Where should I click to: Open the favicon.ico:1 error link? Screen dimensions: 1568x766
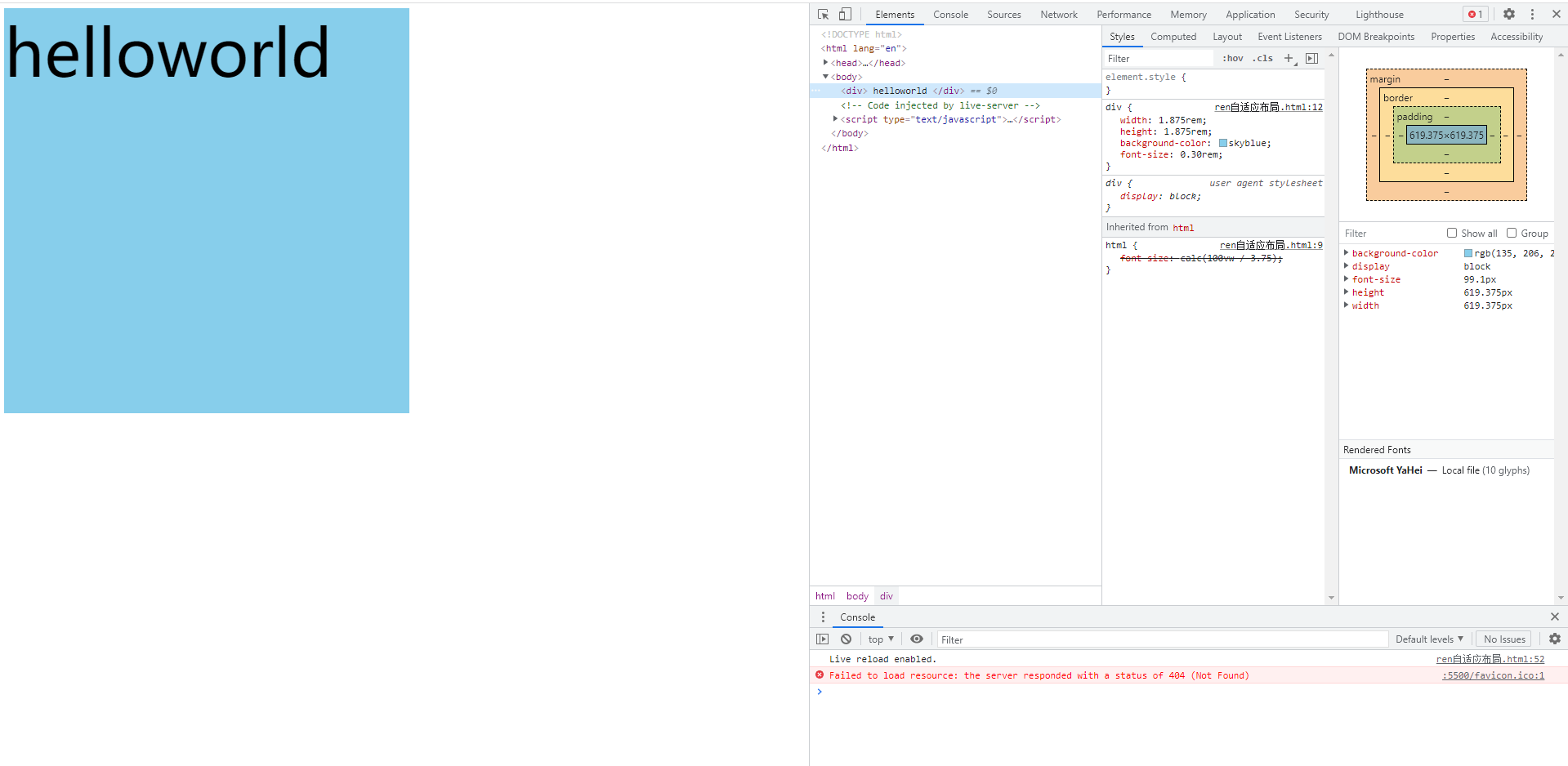[1493, 675]
